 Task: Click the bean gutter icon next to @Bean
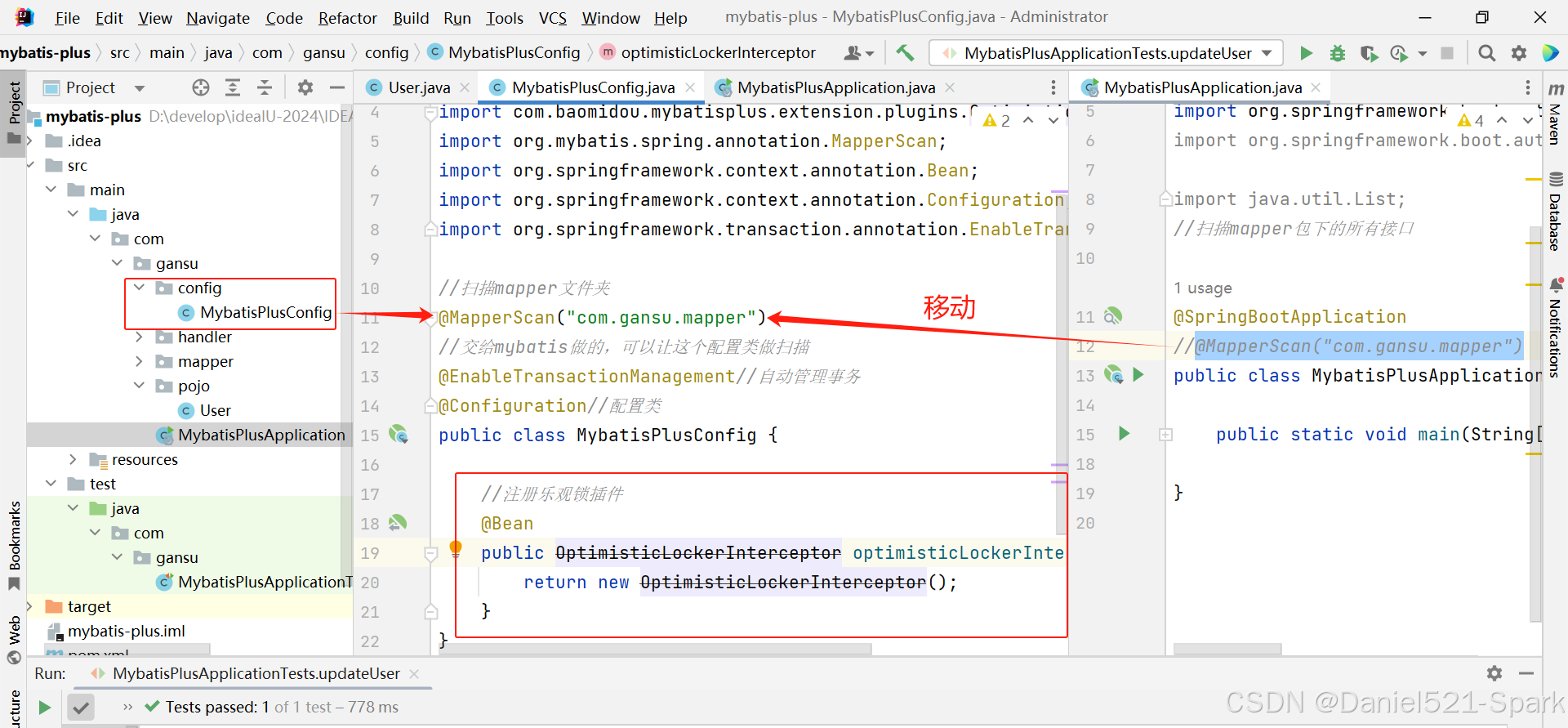[398, 523]
